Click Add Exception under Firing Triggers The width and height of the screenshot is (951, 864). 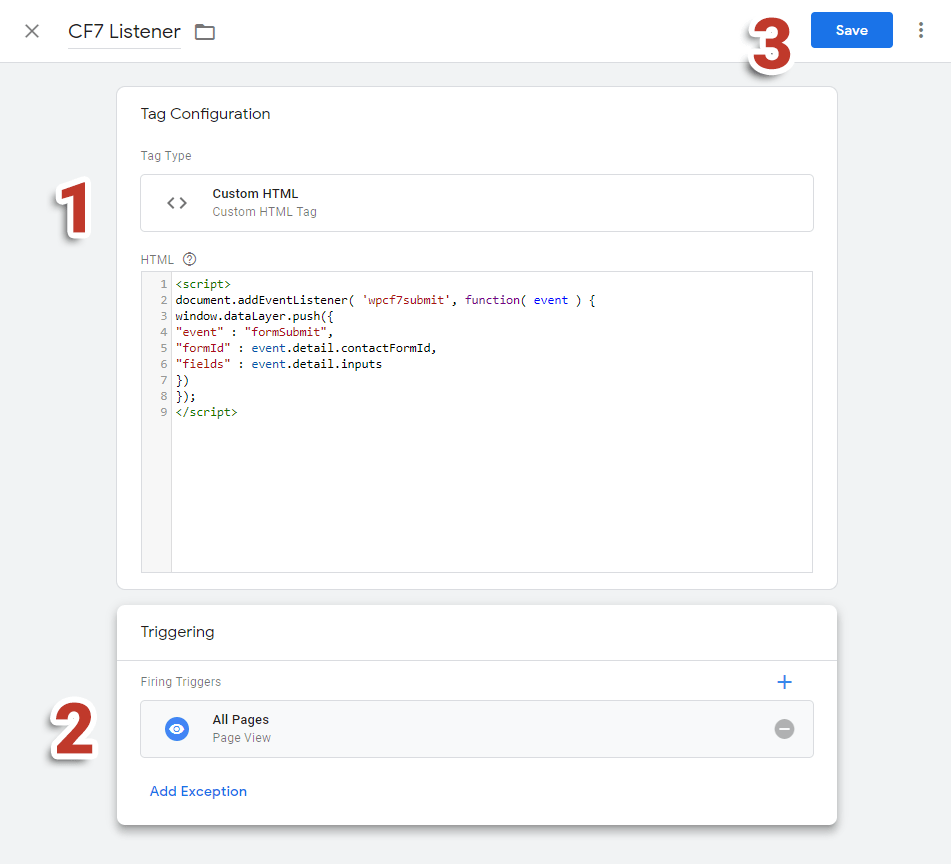pos(198,791)
